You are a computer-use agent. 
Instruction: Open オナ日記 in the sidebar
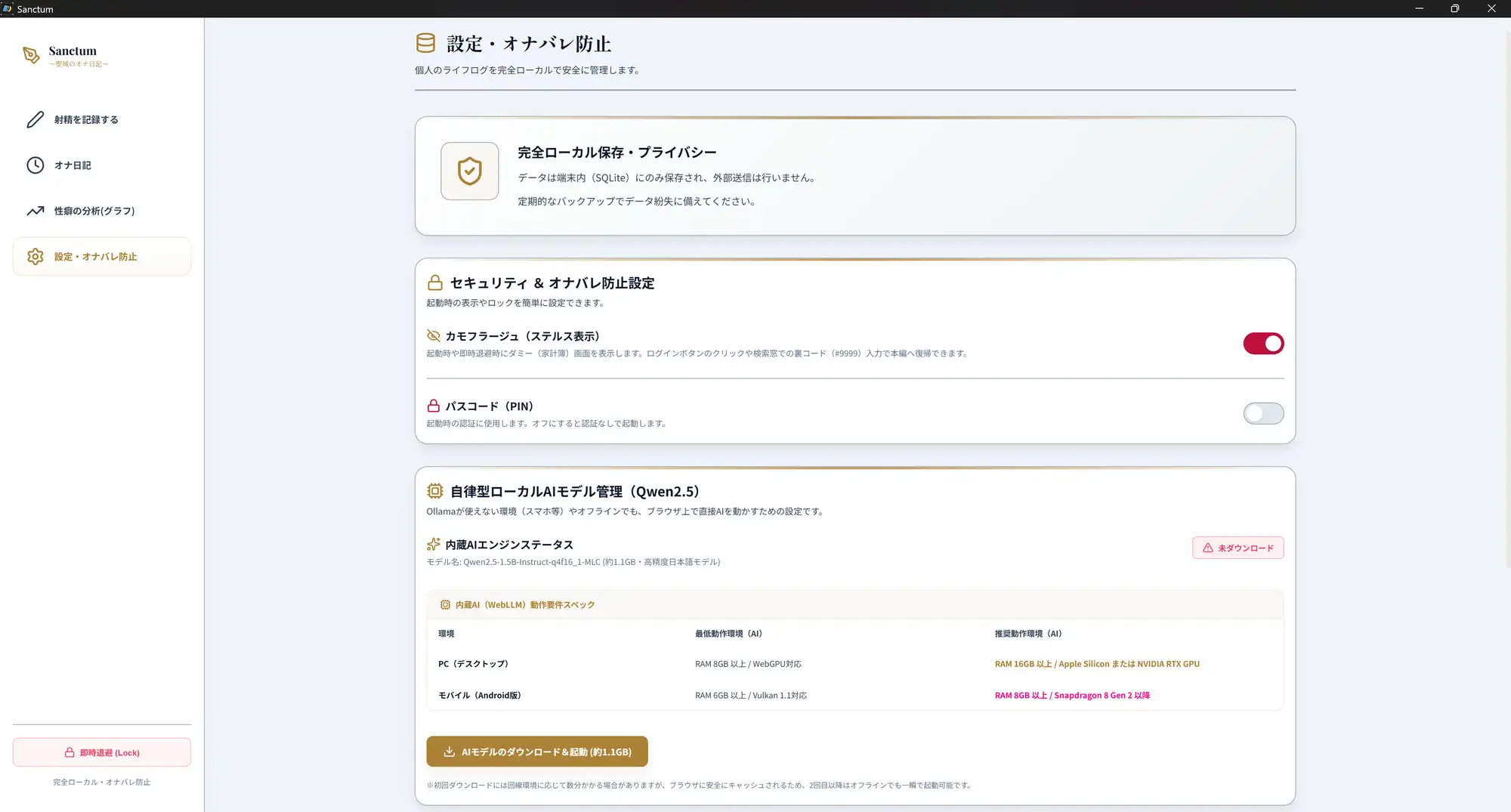(x=102, y=165)
